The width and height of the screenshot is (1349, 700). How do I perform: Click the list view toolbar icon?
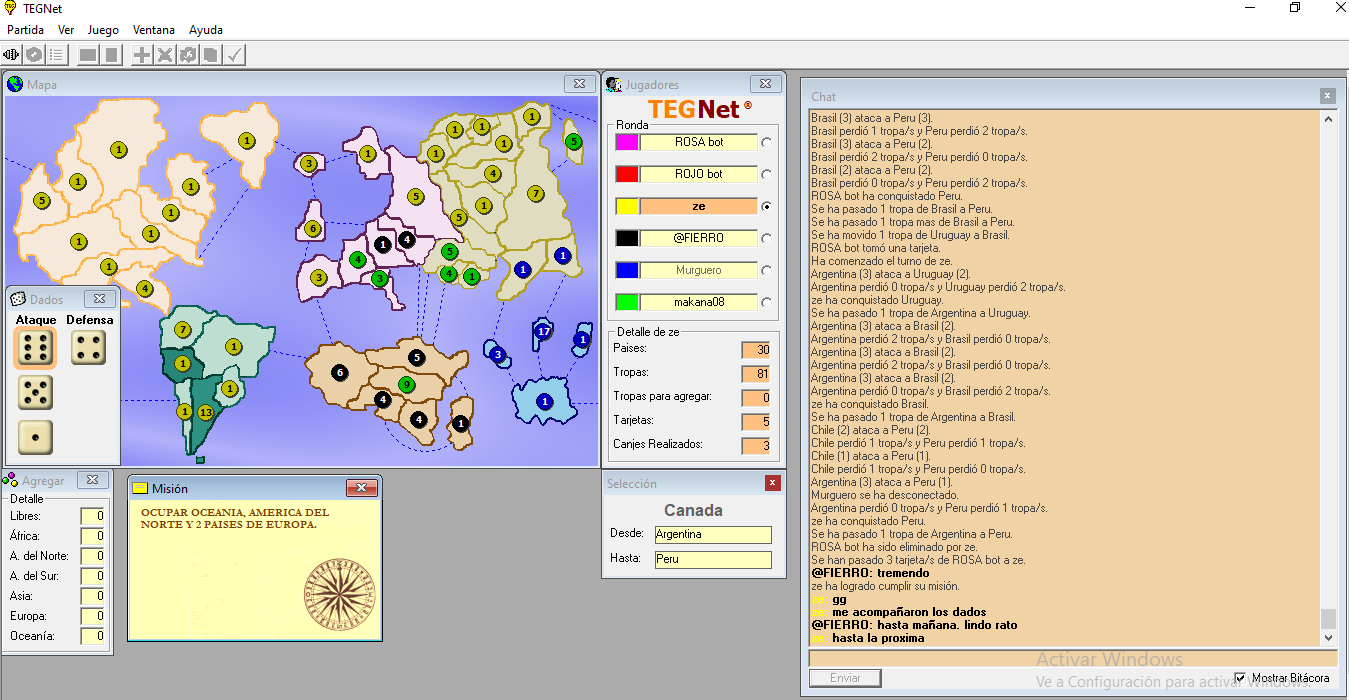(x=56, y=55)
